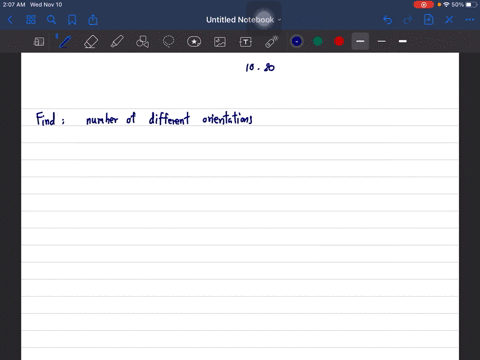Select the Image insert tool
Viewport: 480px width, 360px height.
click(x=220, y=42)
